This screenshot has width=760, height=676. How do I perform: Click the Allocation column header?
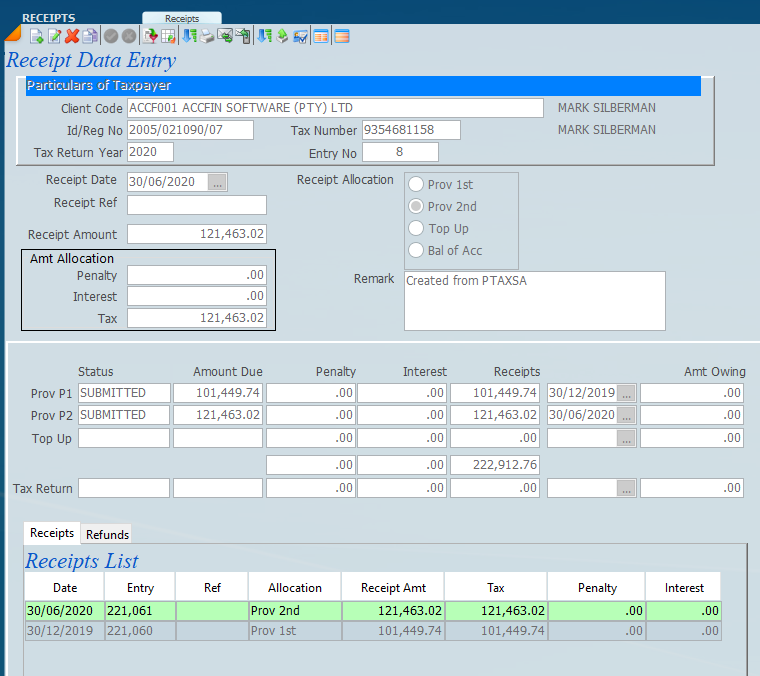(295, 588)
